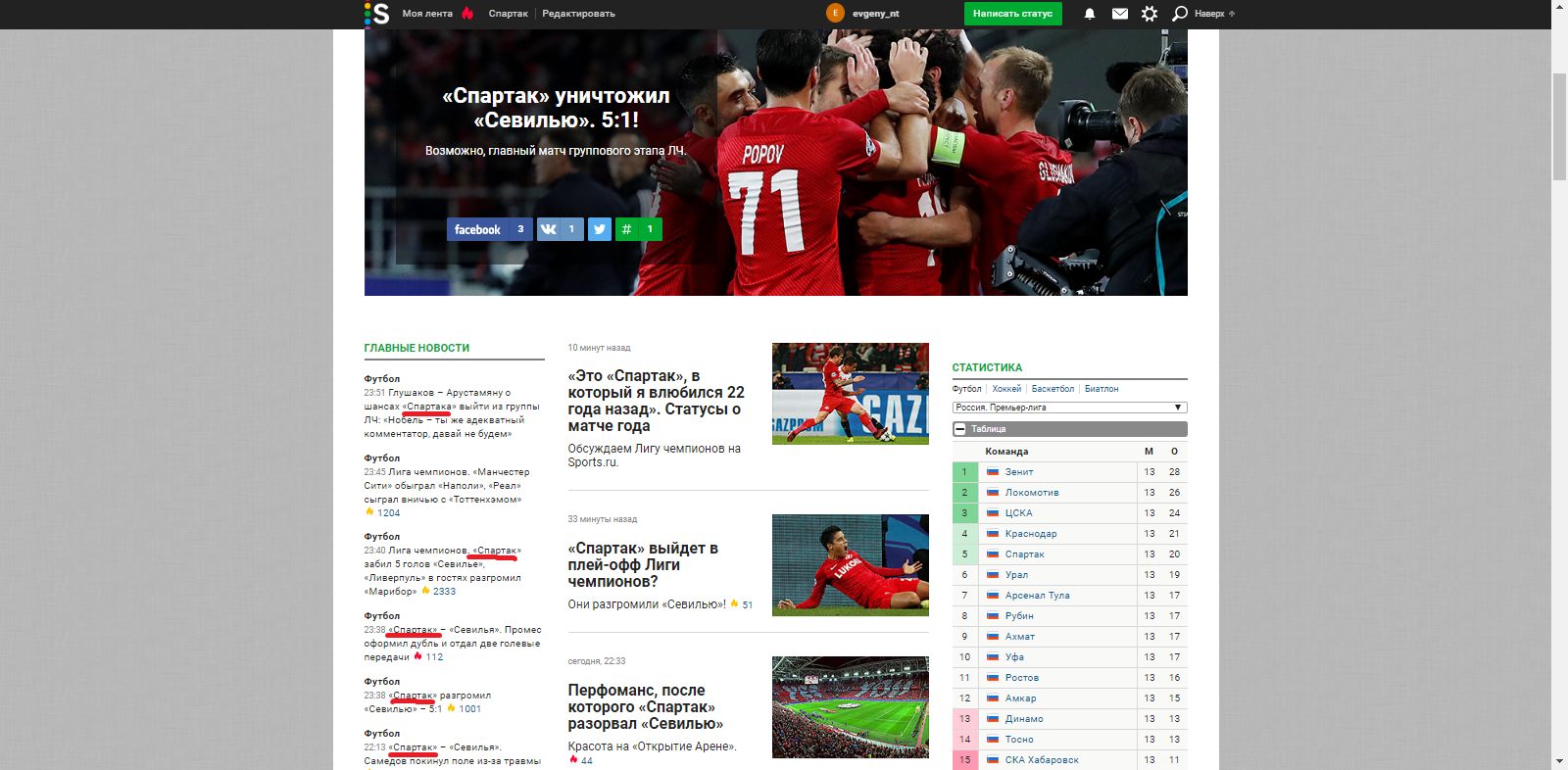Select the Футбол statistics tab
The image size is (1568, 770).
click(x=966, y=389)
